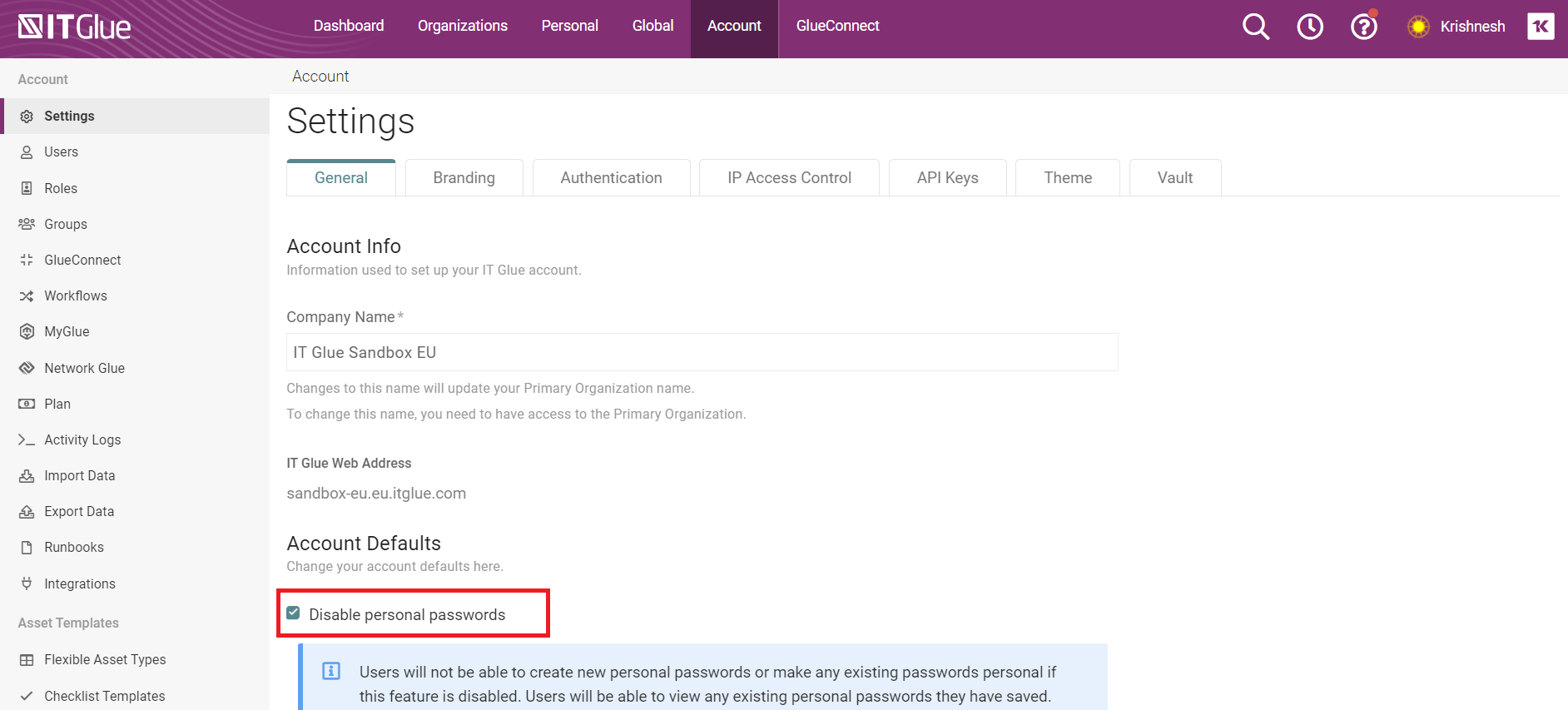Click the Company Name input field
This screenshot has width=1568, height=710.
pyautogui.click(x=702, y=352)
